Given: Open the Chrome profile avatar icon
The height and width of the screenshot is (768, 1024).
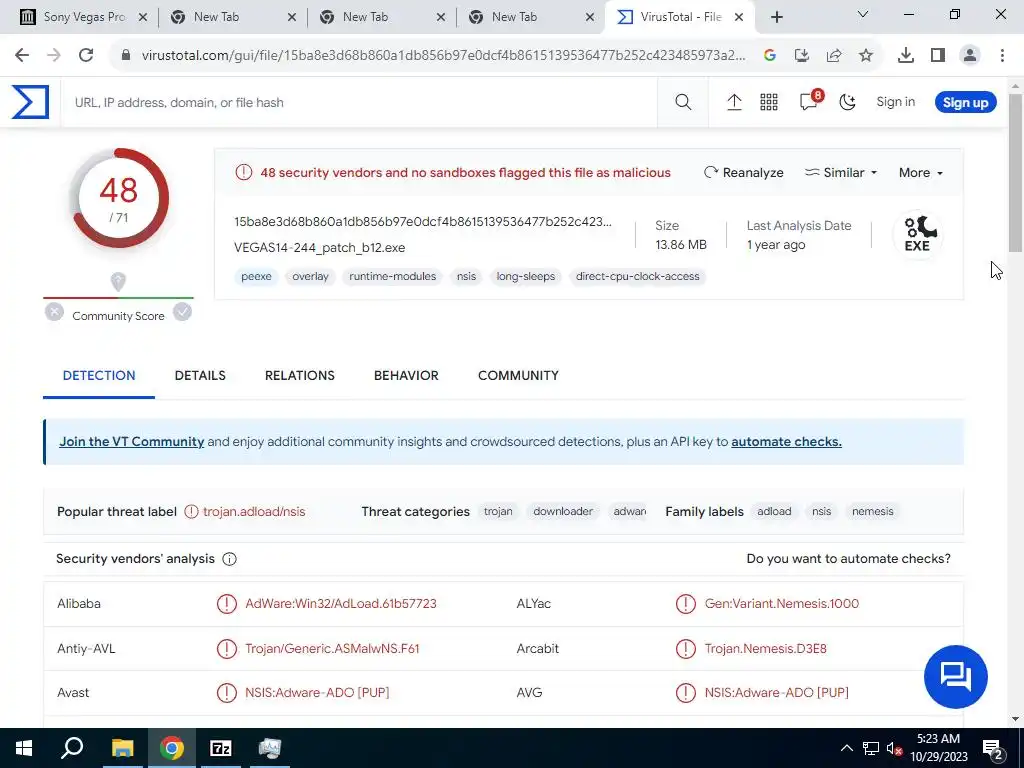Looking at the screenshot, I should pos(970,56).
